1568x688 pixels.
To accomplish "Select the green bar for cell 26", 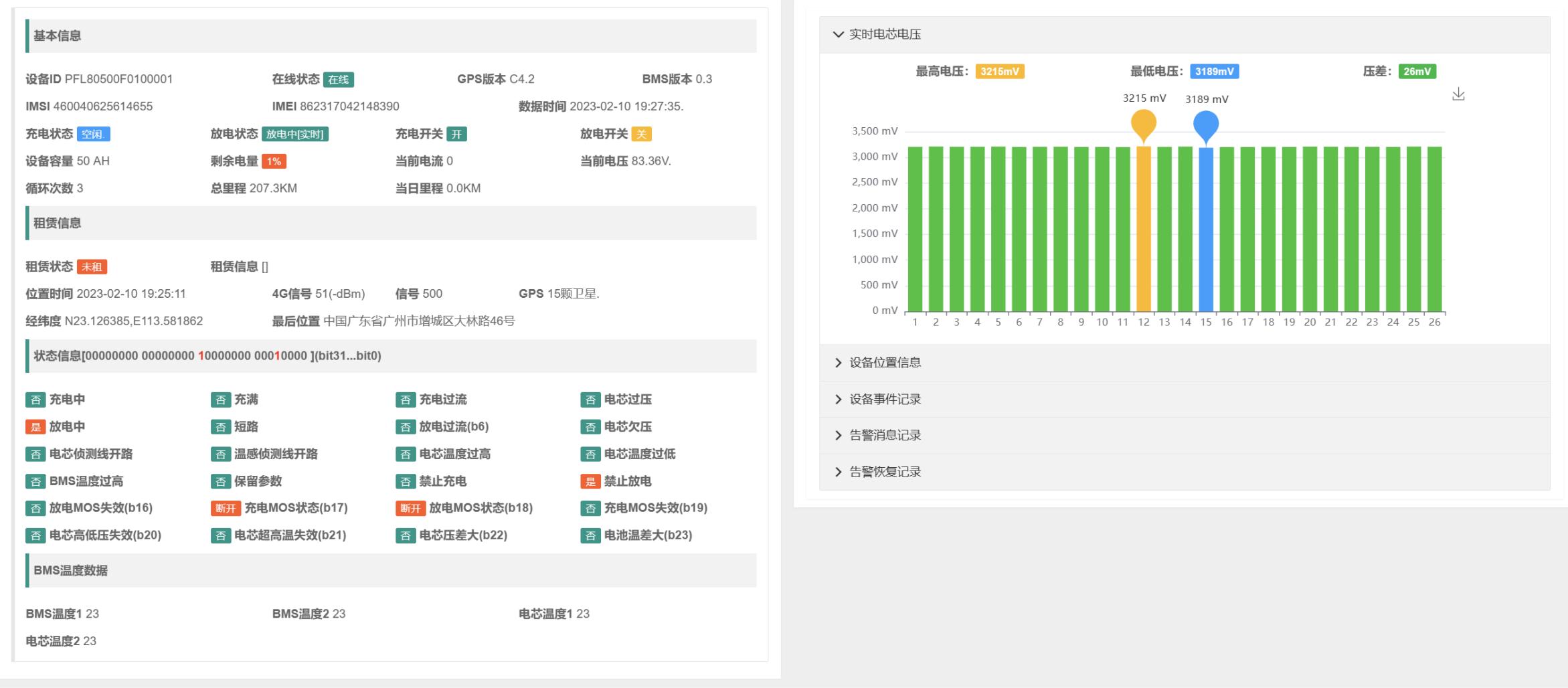I will tap(1435, 229).
